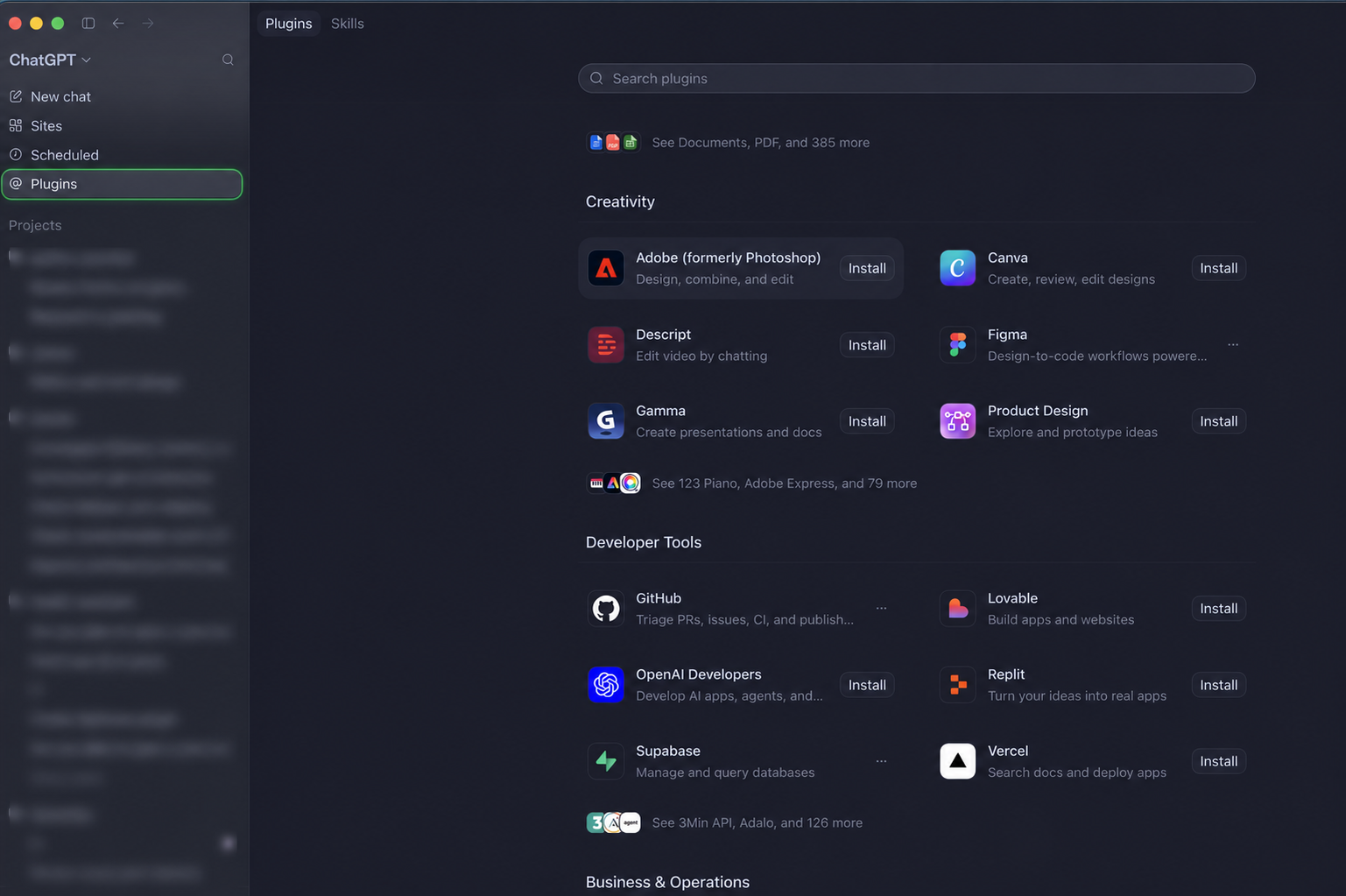The height and width of the screenshot is (896, 1346).
Task: Open the ChatGPT dropdown chevron
Action: 86,60
